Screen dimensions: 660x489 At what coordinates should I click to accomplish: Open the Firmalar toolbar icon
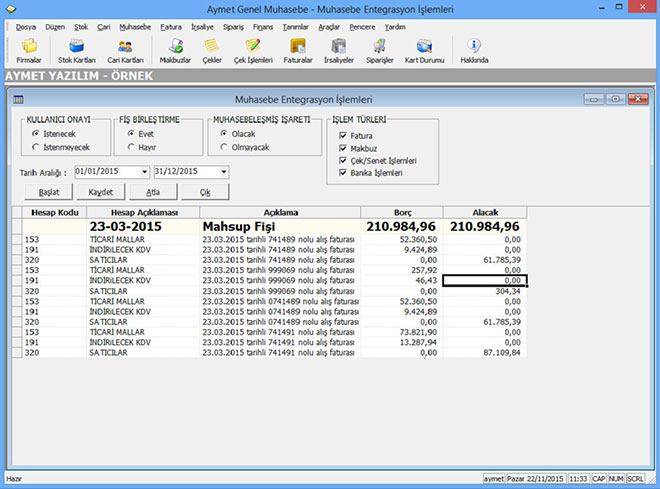pyautogui.click(x=29, y=50)
